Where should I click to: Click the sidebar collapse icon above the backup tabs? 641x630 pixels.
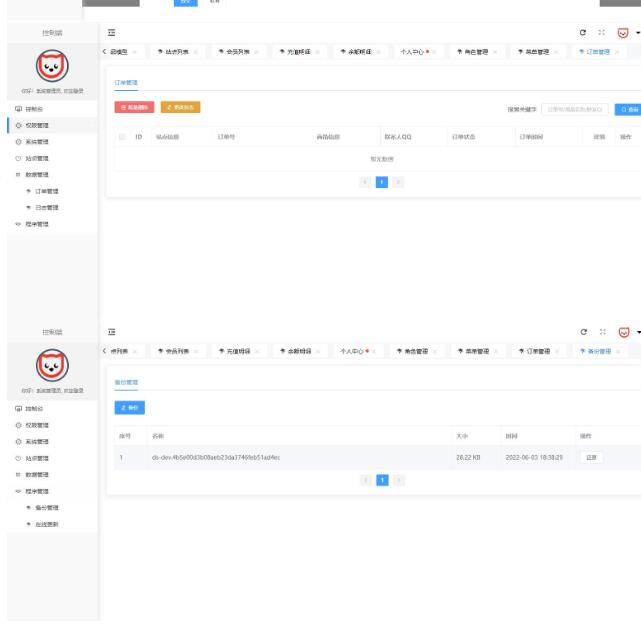pyautogui.click(x=111, y=333)
